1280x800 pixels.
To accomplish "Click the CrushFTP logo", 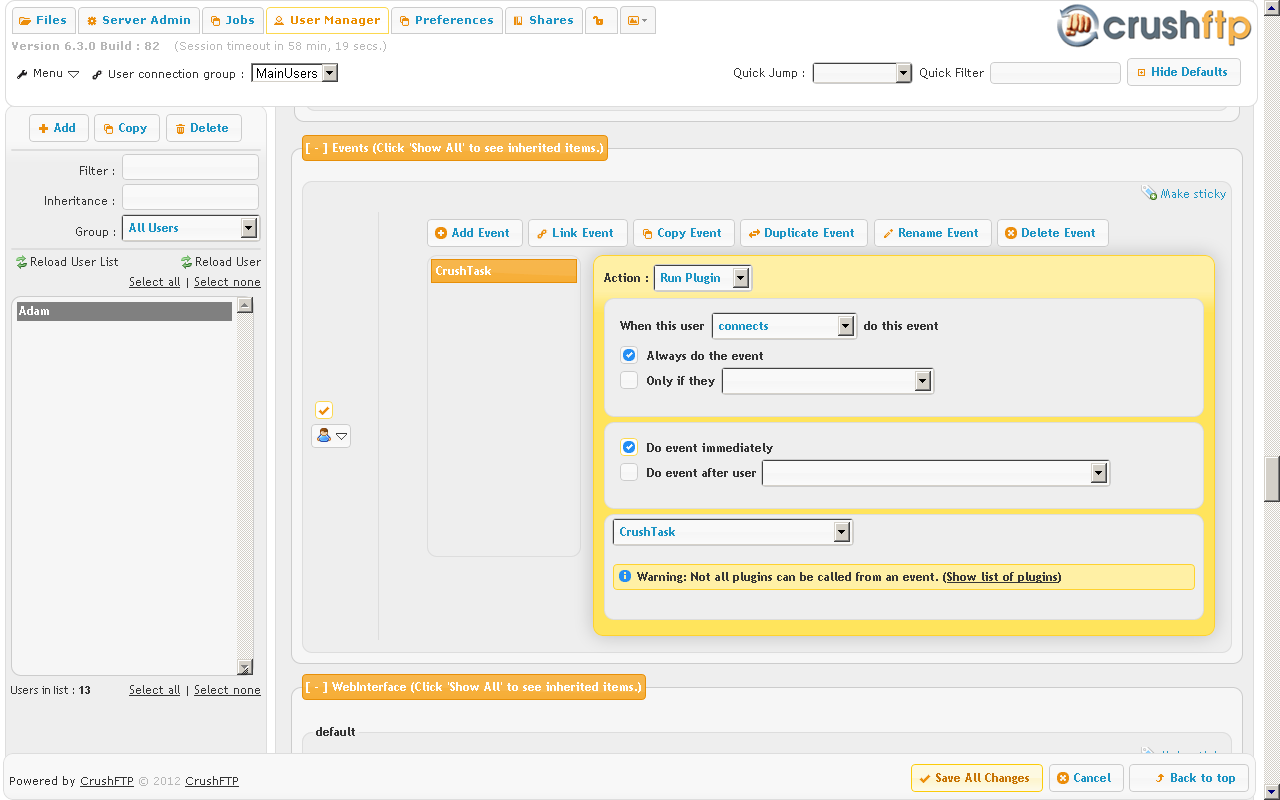I will 1153,27.
